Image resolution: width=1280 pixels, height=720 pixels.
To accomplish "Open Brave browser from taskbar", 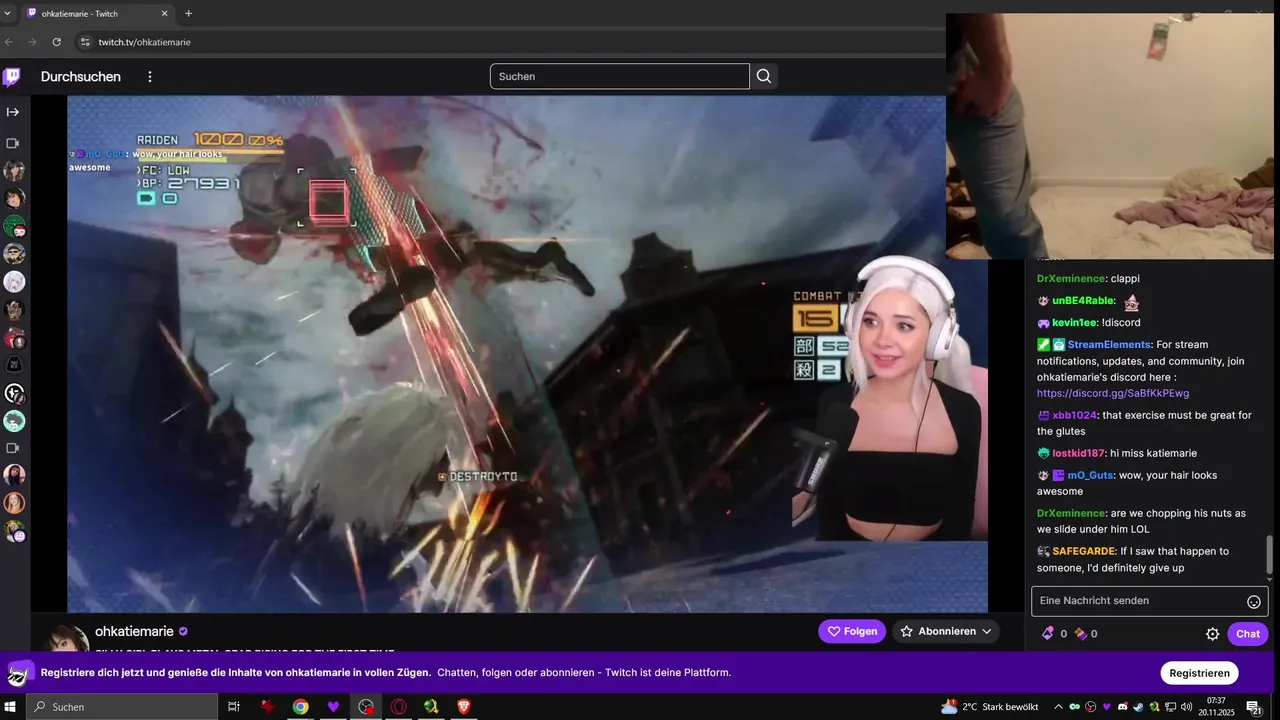I will (463, 707).
